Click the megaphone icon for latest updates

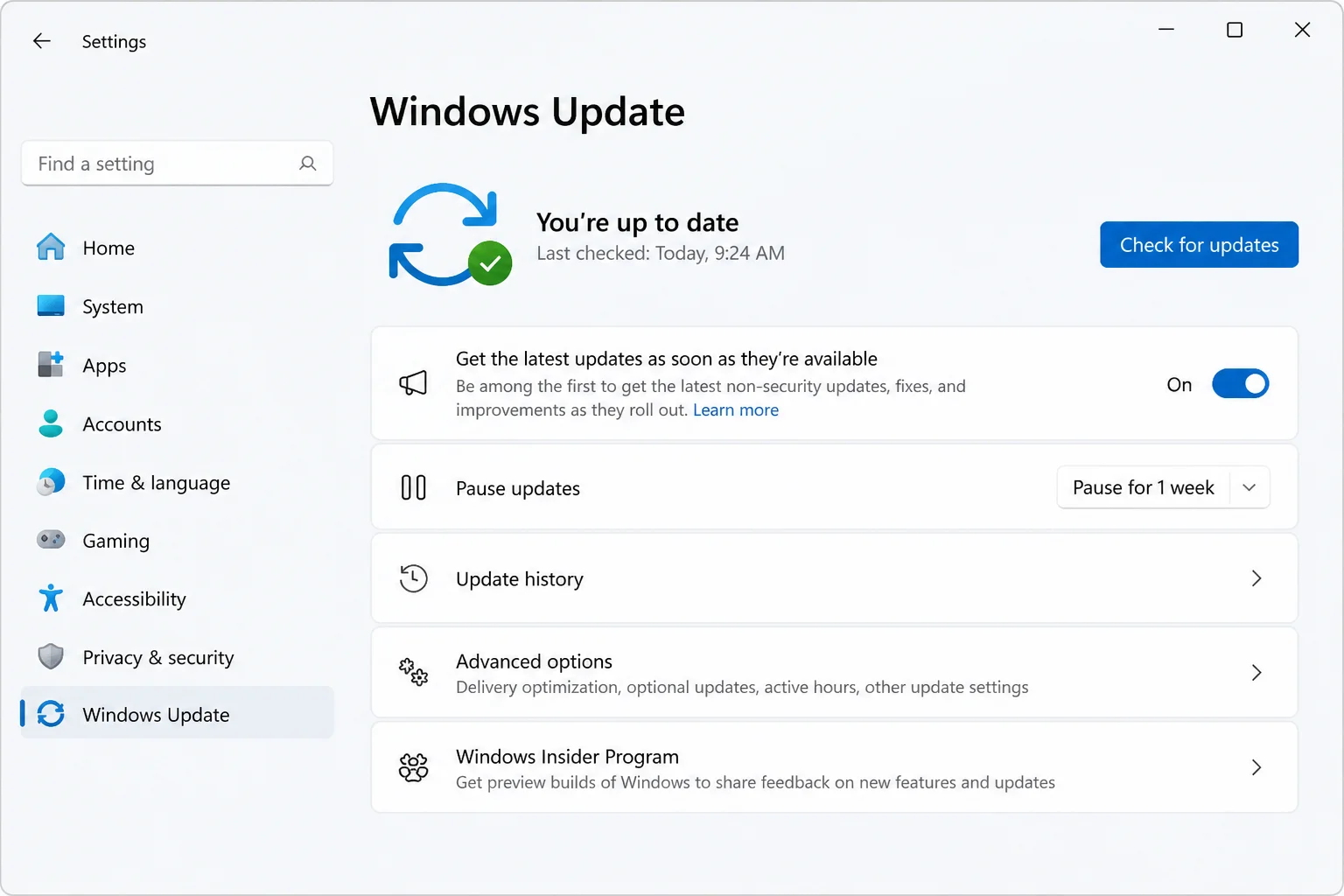(x=413, y=382)
